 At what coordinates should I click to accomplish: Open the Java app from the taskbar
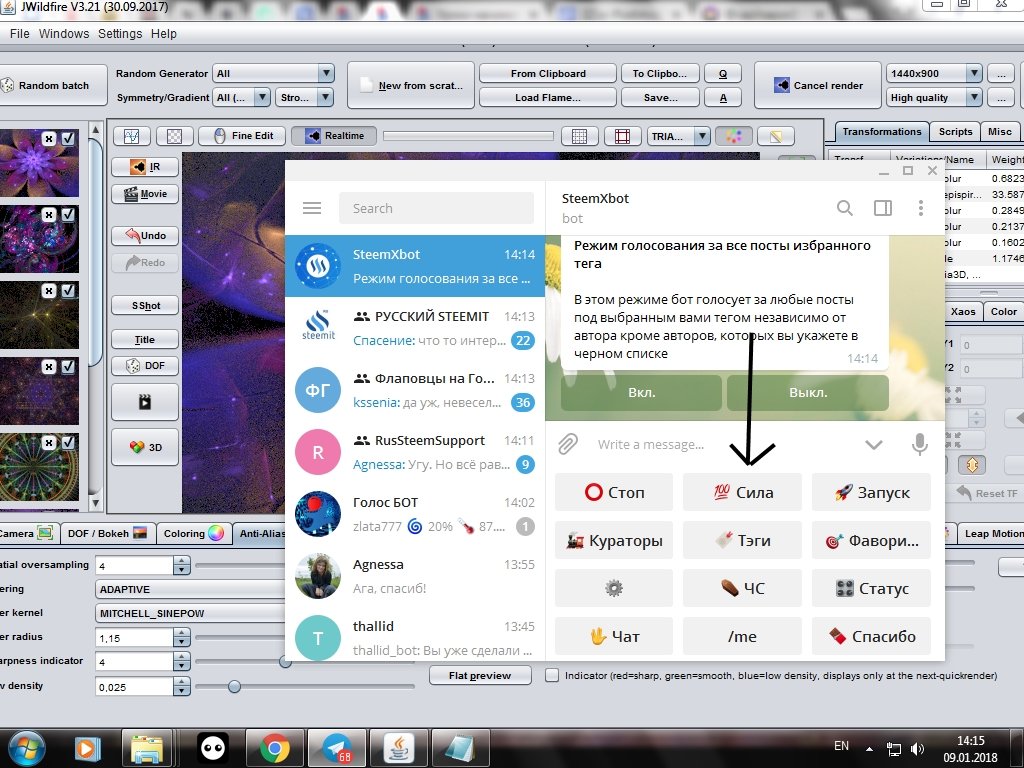(398, 748)
